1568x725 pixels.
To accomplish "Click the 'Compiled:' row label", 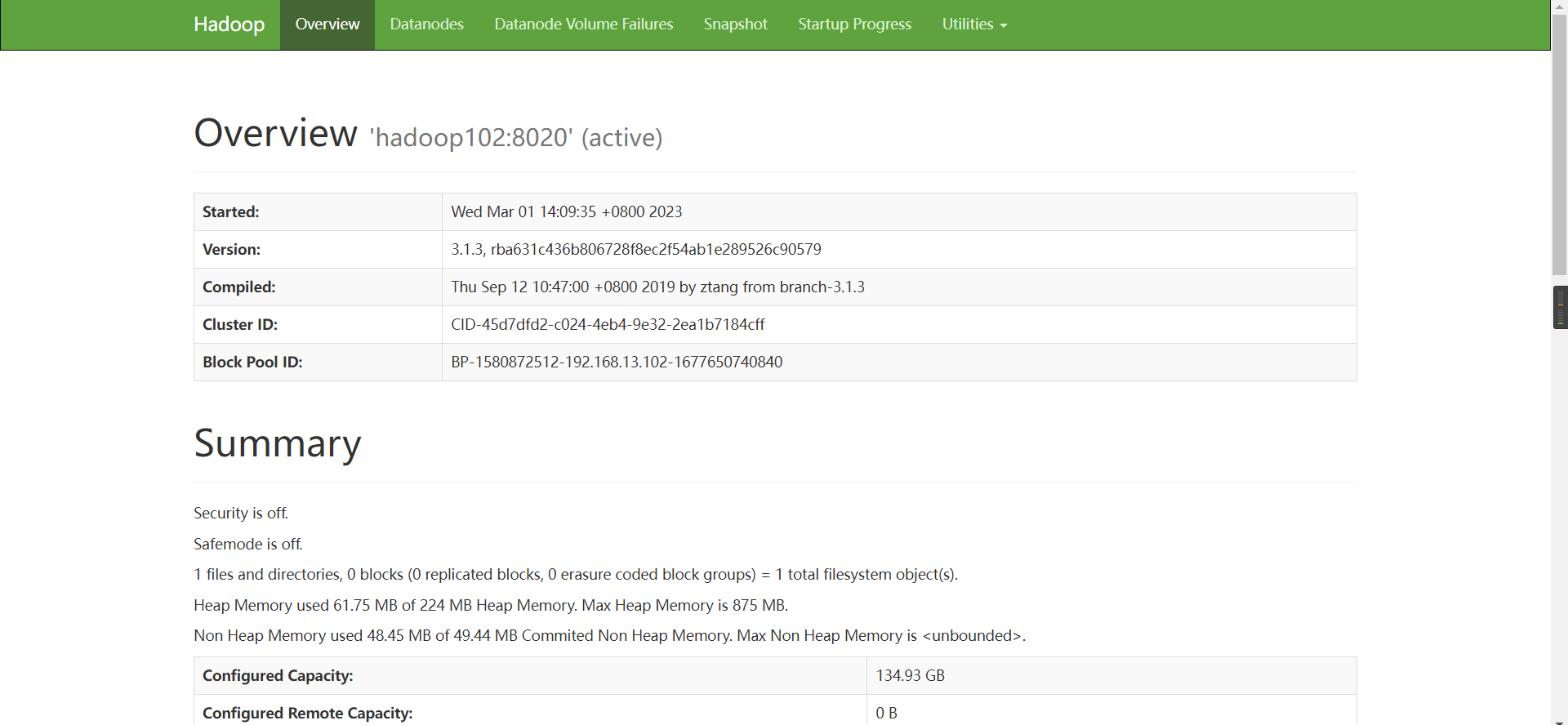I will click(x=239, y=287).
